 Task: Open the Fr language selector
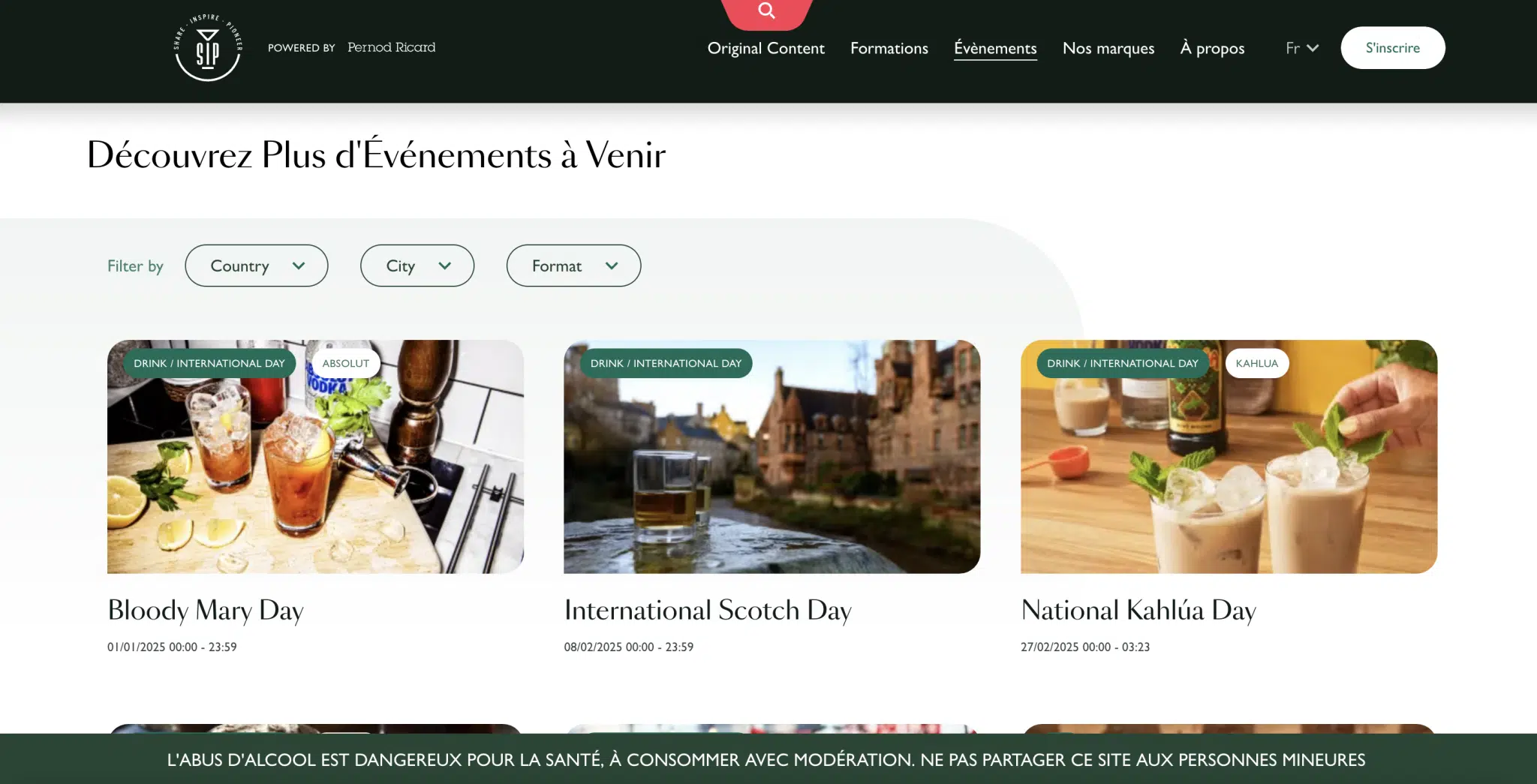(1301, 48)
